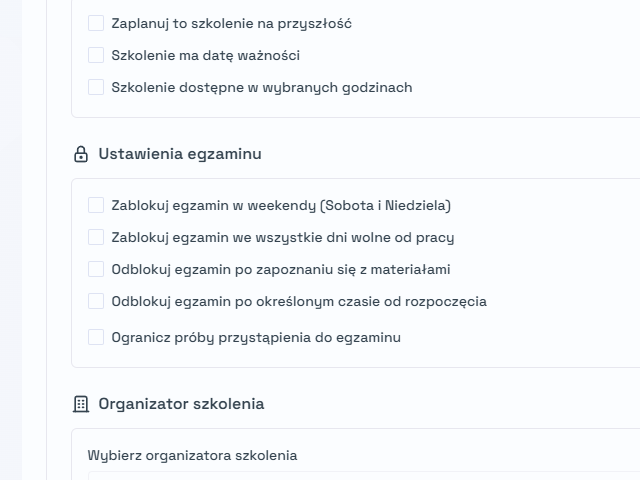Tick the "Szkolenie ma datę ważności" checkbox
Viewport: 640px width, 480px height.
pyautogui.click(x=96, y=55)
